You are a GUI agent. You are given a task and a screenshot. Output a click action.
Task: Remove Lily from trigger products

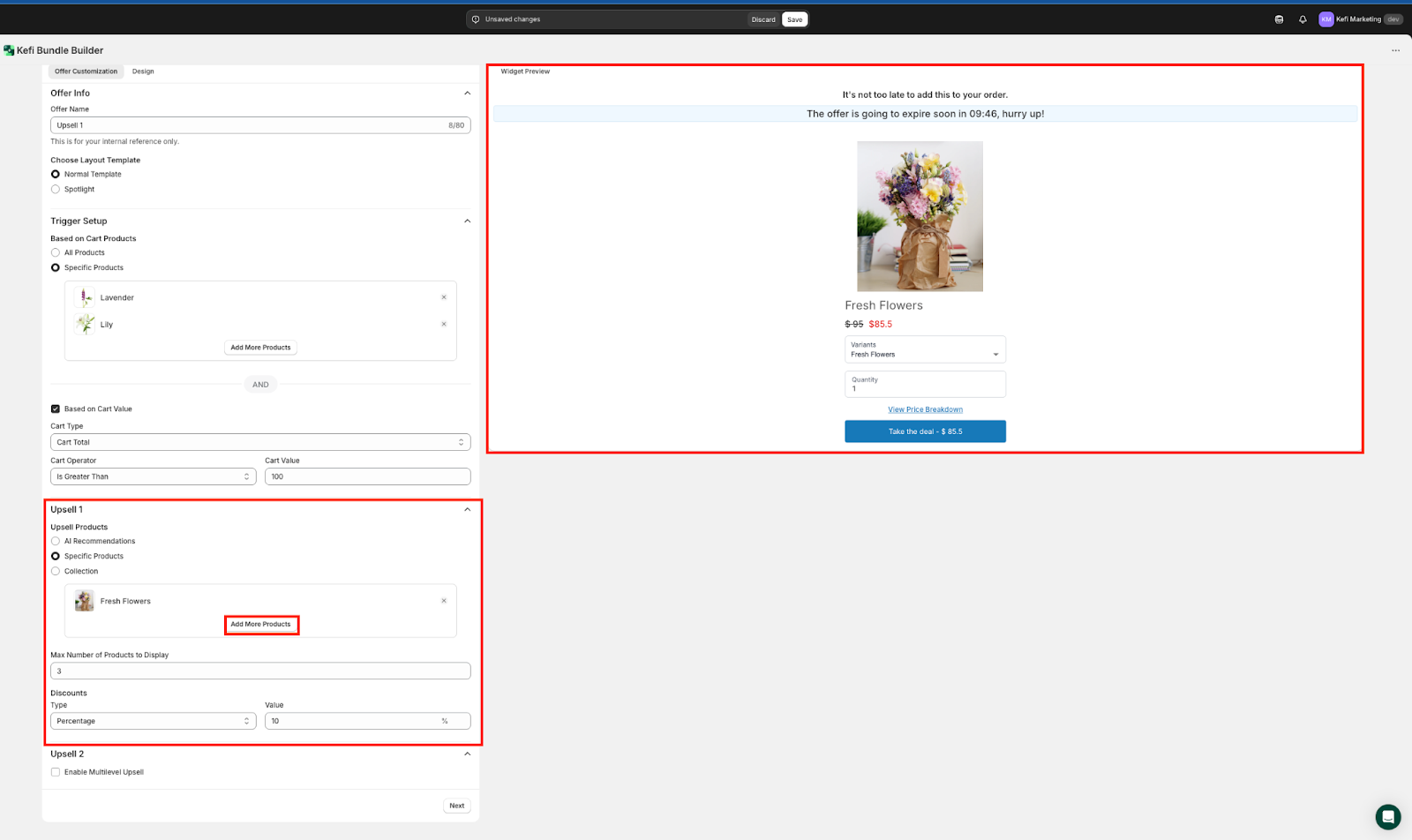tap(444, 324)
